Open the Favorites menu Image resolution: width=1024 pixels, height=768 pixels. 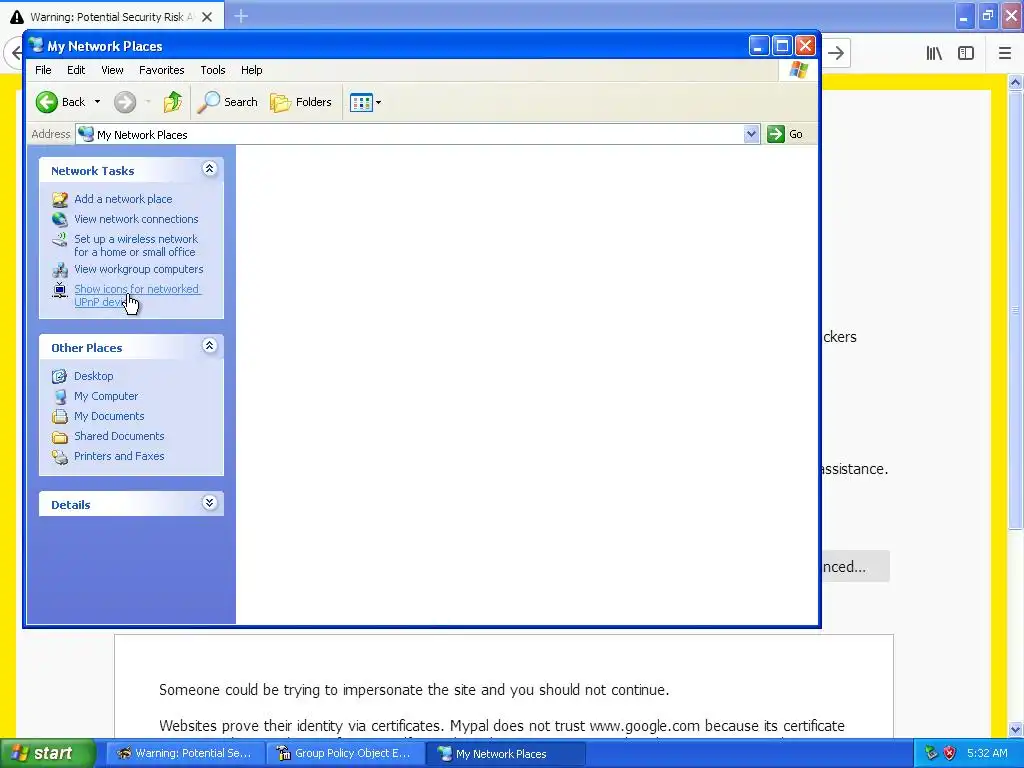(161, 70)
